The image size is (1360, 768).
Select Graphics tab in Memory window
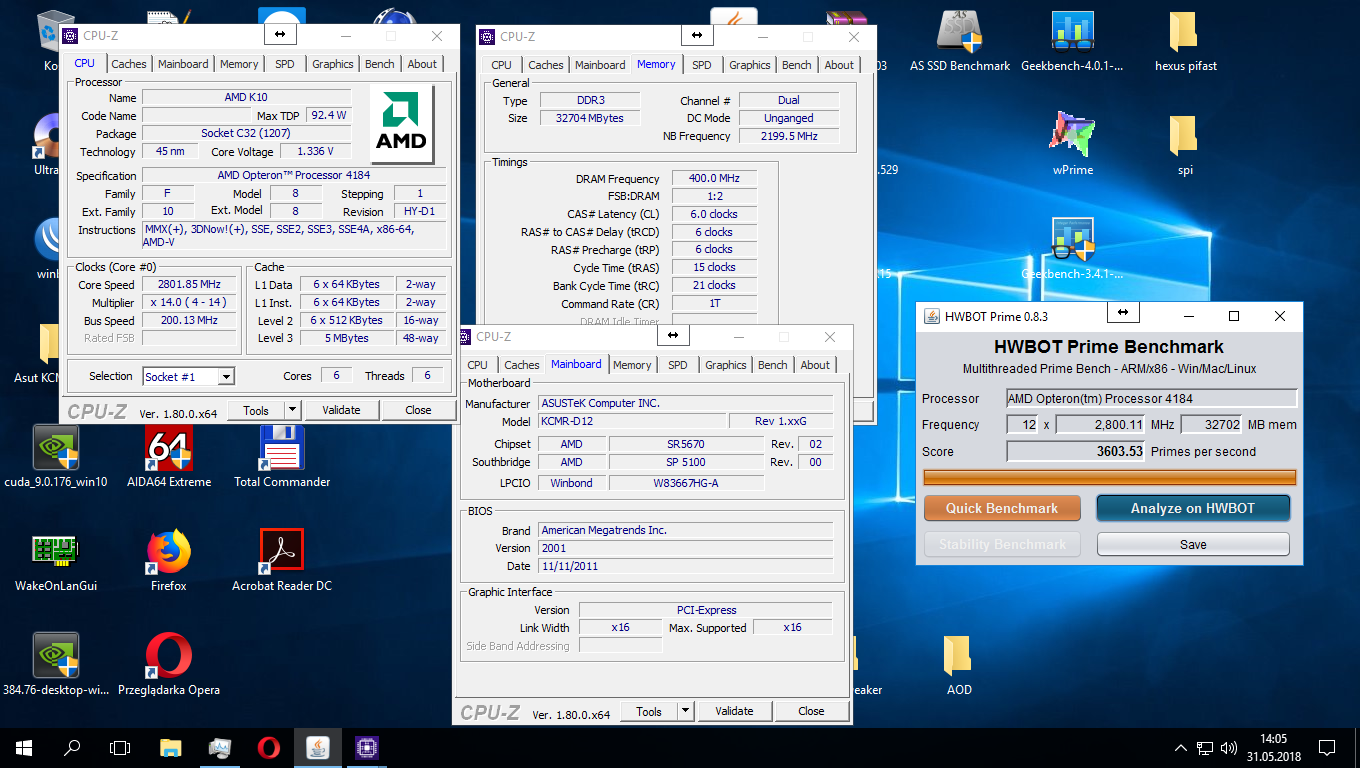tap(750, 65)
